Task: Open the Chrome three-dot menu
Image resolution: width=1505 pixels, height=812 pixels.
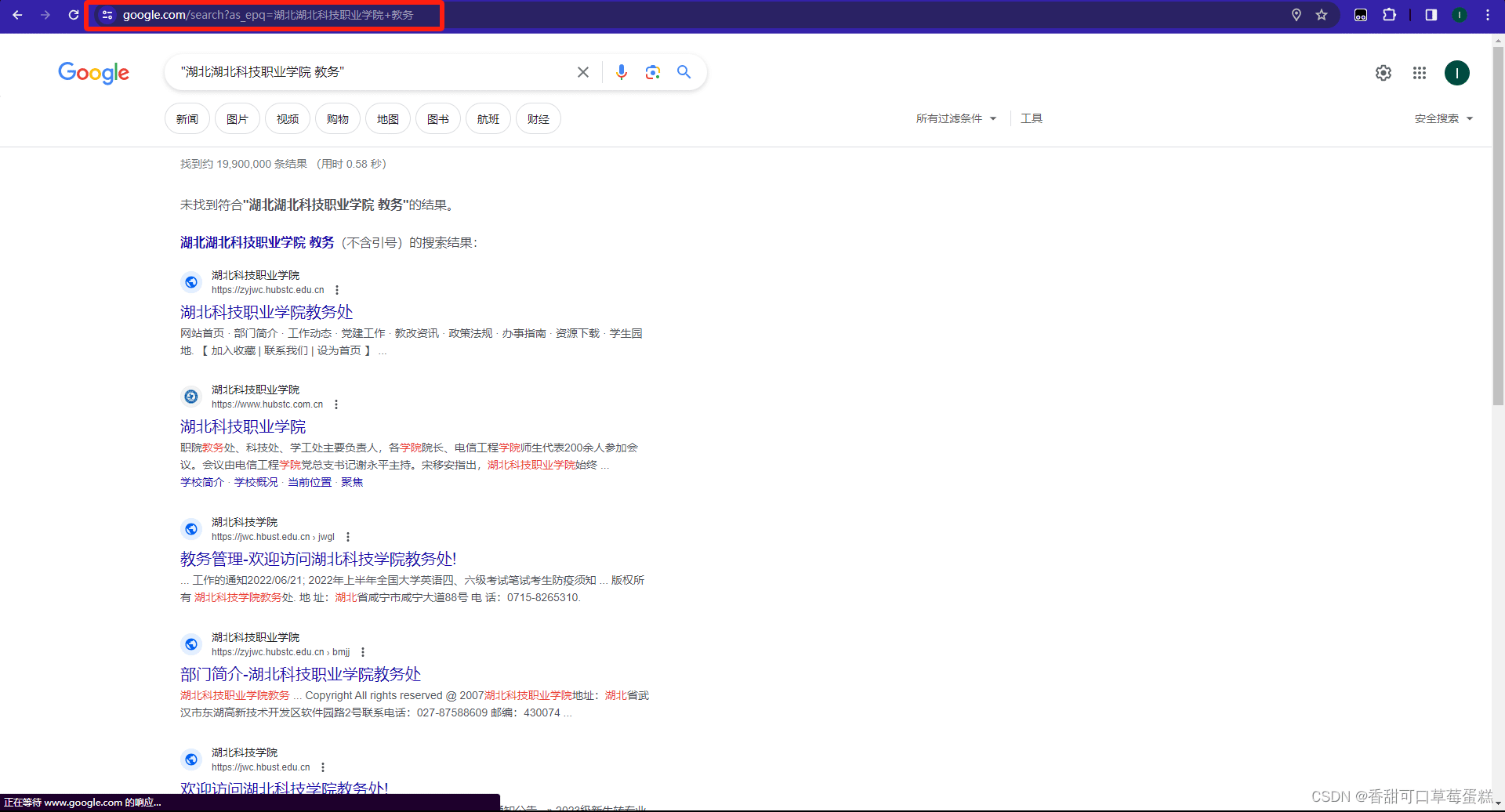Action: click(1487, 15)
